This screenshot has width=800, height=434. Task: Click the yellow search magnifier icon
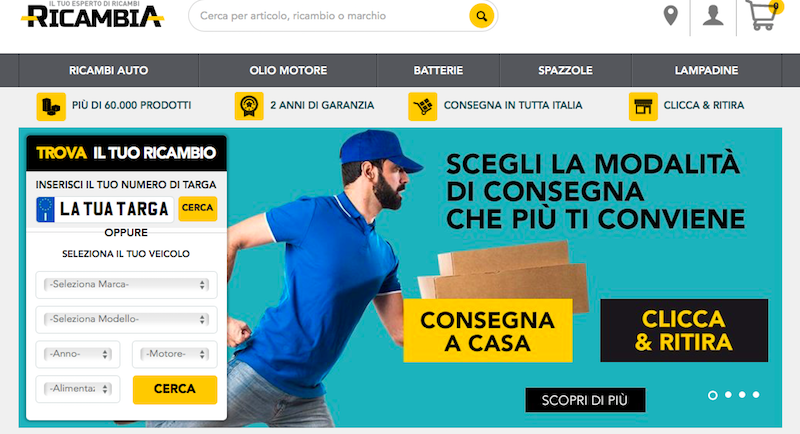[481, 16]
